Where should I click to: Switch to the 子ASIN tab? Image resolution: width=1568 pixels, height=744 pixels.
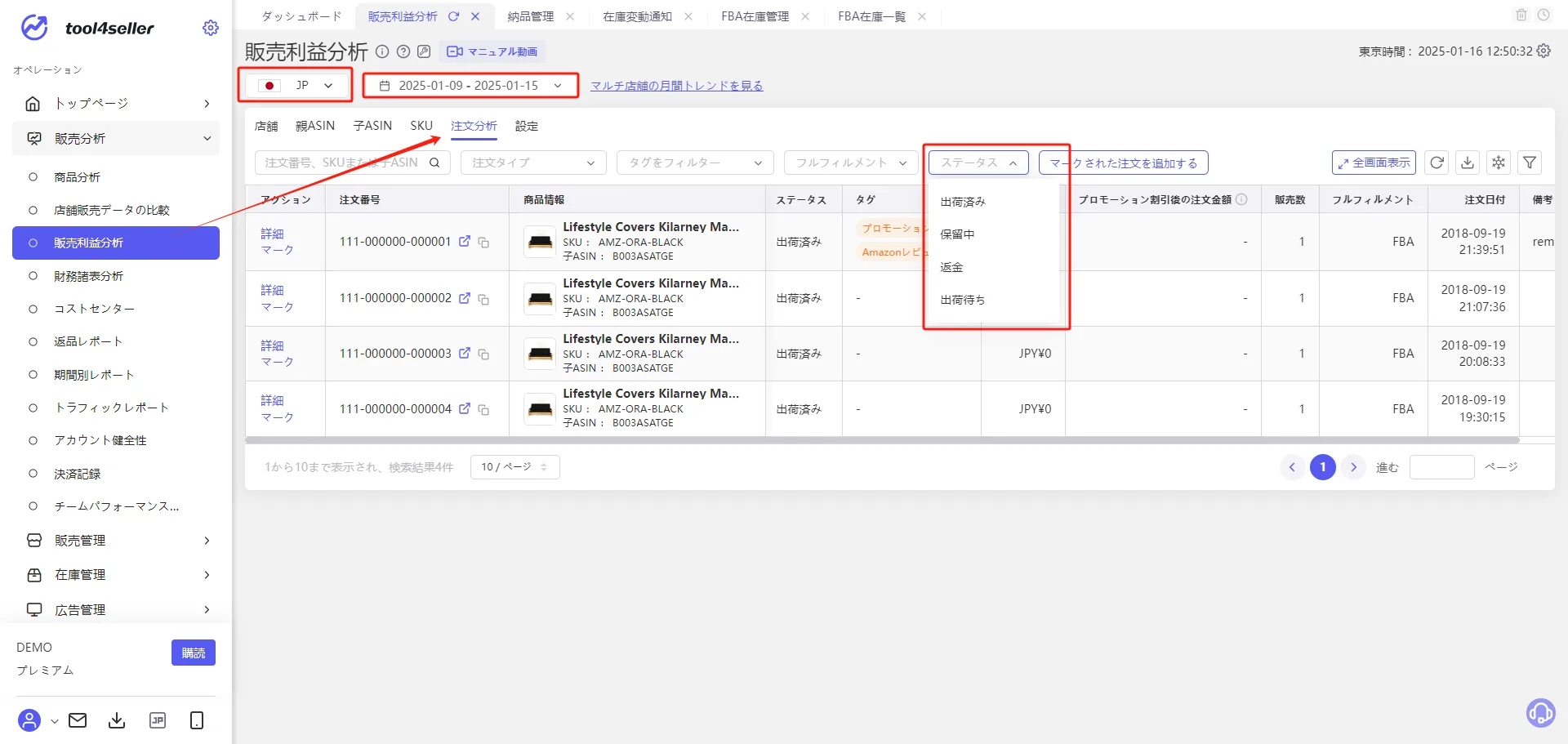point(372,126)
